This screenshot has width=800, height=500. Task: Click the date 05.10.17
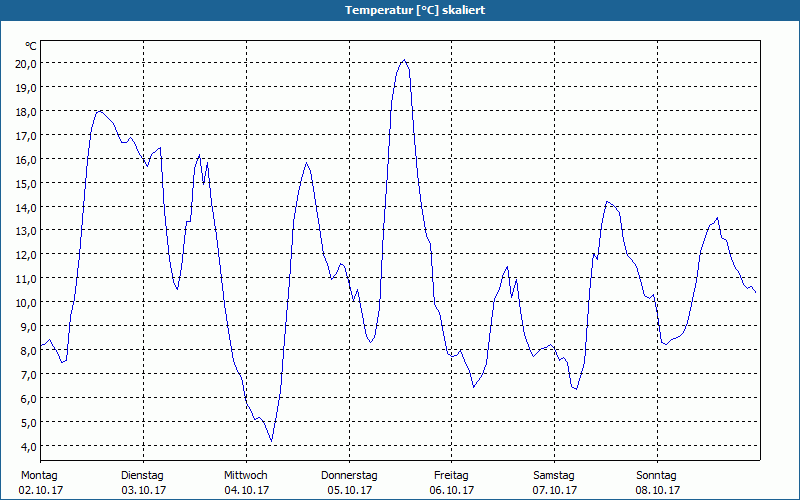pyautogui.click(x=350, y=490)
